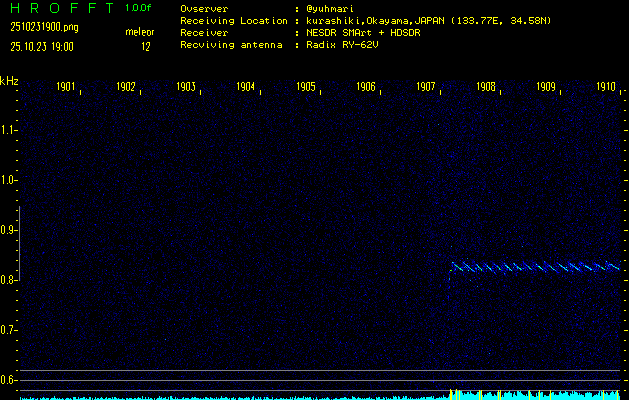Click the 1907 time axis marker

[x=426, y=87]
